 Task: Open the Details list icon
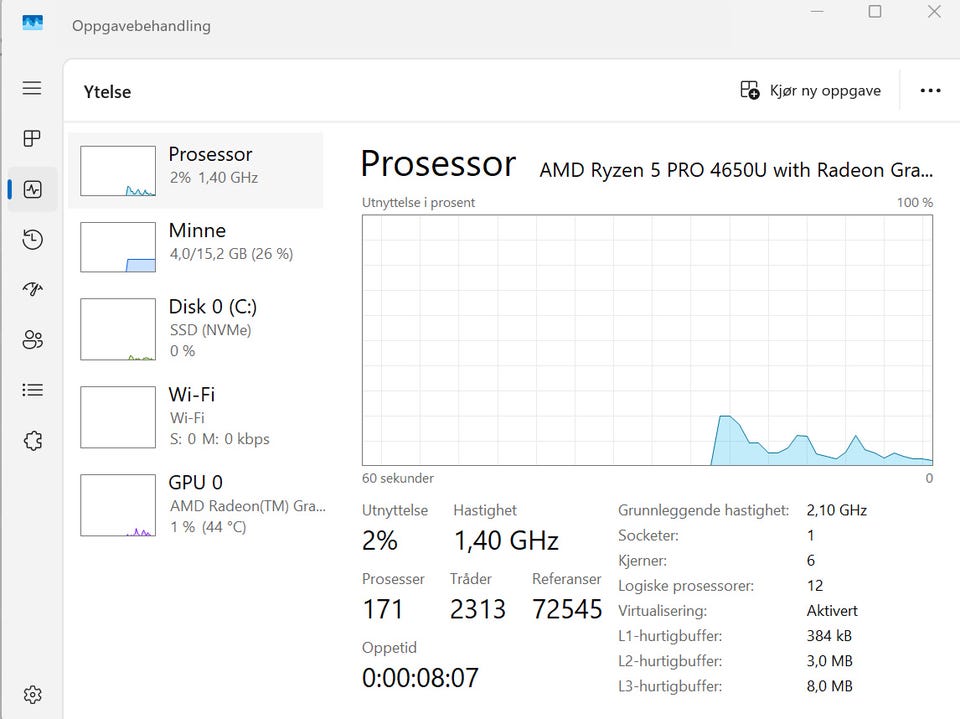32,390
